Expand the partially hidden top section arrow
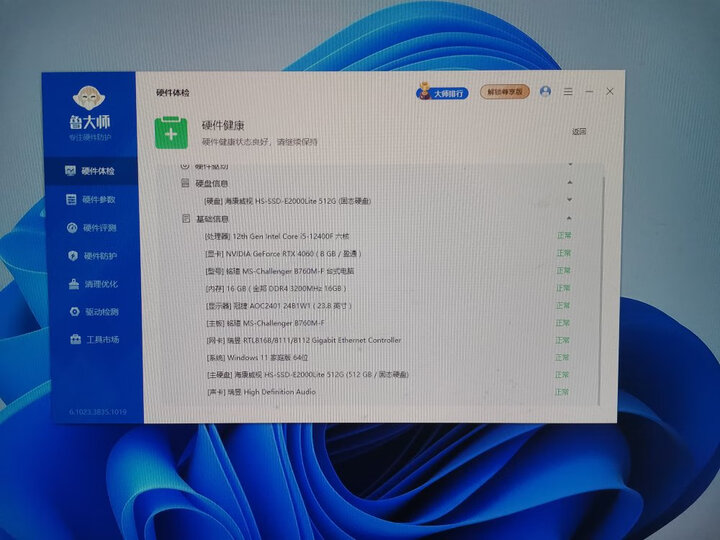 (570, 164)
